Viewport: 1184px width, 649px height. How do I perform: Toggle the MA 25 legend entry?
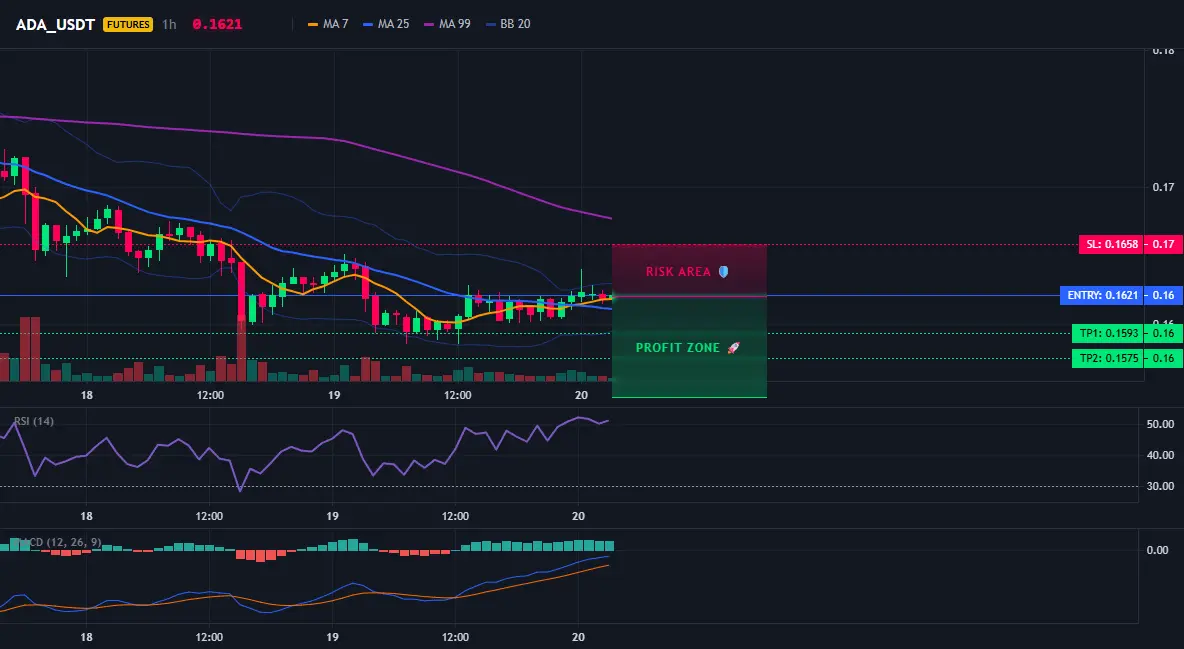[x=386, y=24]
